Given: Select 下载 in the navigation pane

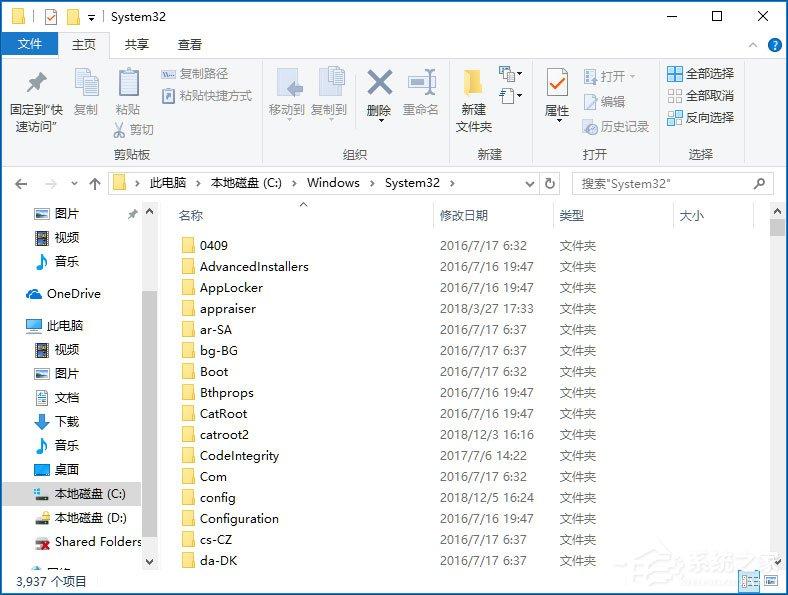Looking at the screenshot, I should pyautogui.click(x=56, y=421).
